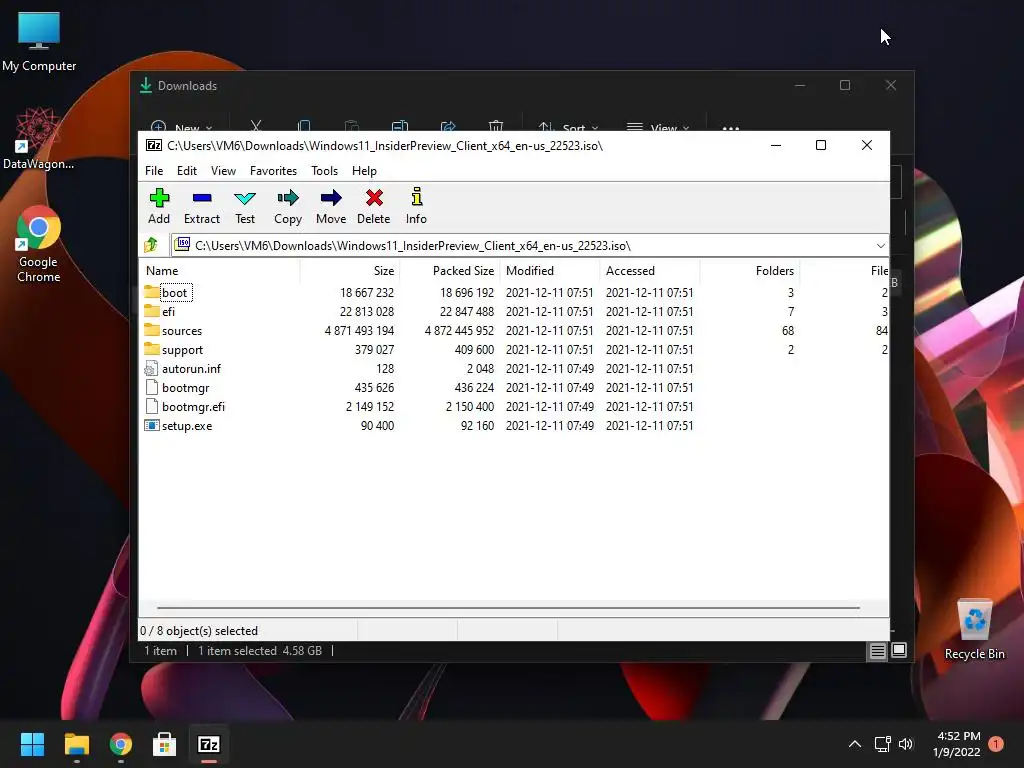
Task: Open Microsoft Store from the taskbar
Action: point(165,744)
